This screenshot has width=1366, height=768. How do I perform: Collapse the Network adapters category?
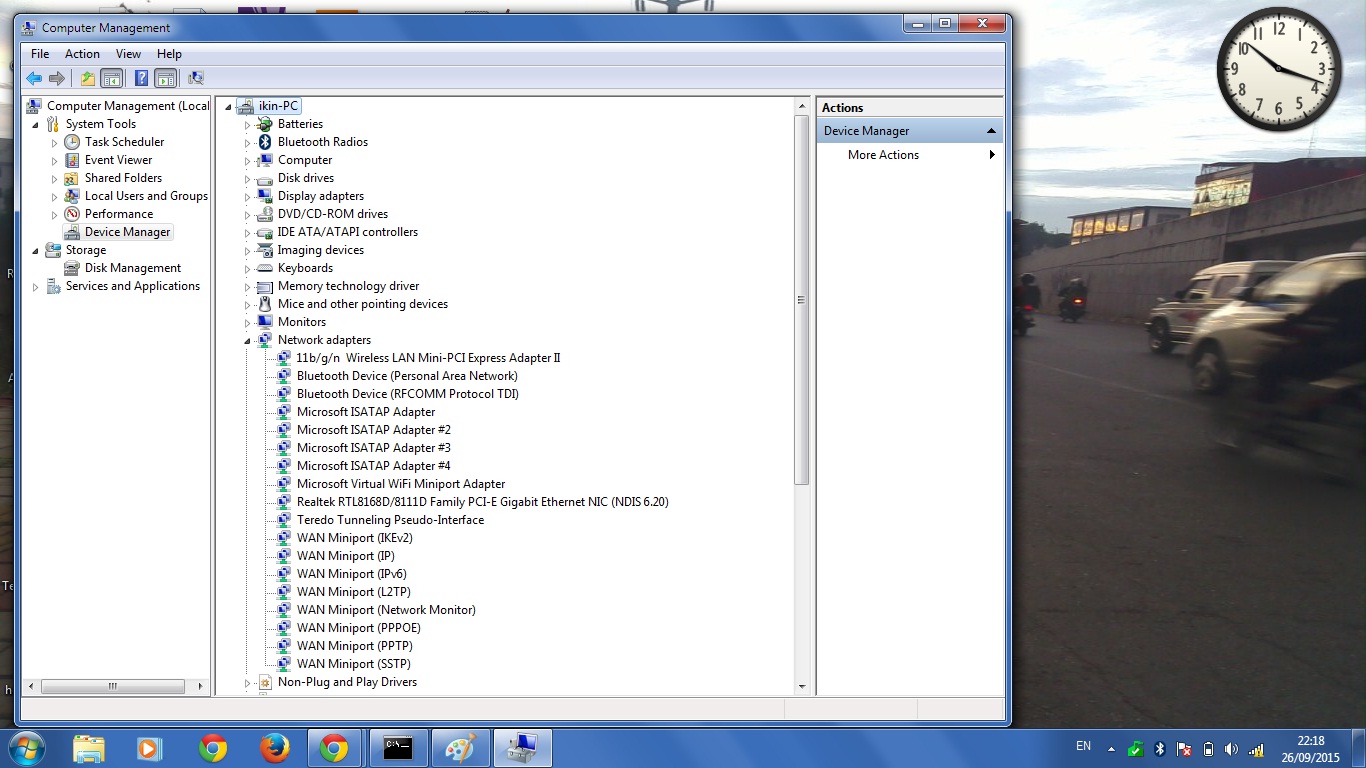[248, 341]
